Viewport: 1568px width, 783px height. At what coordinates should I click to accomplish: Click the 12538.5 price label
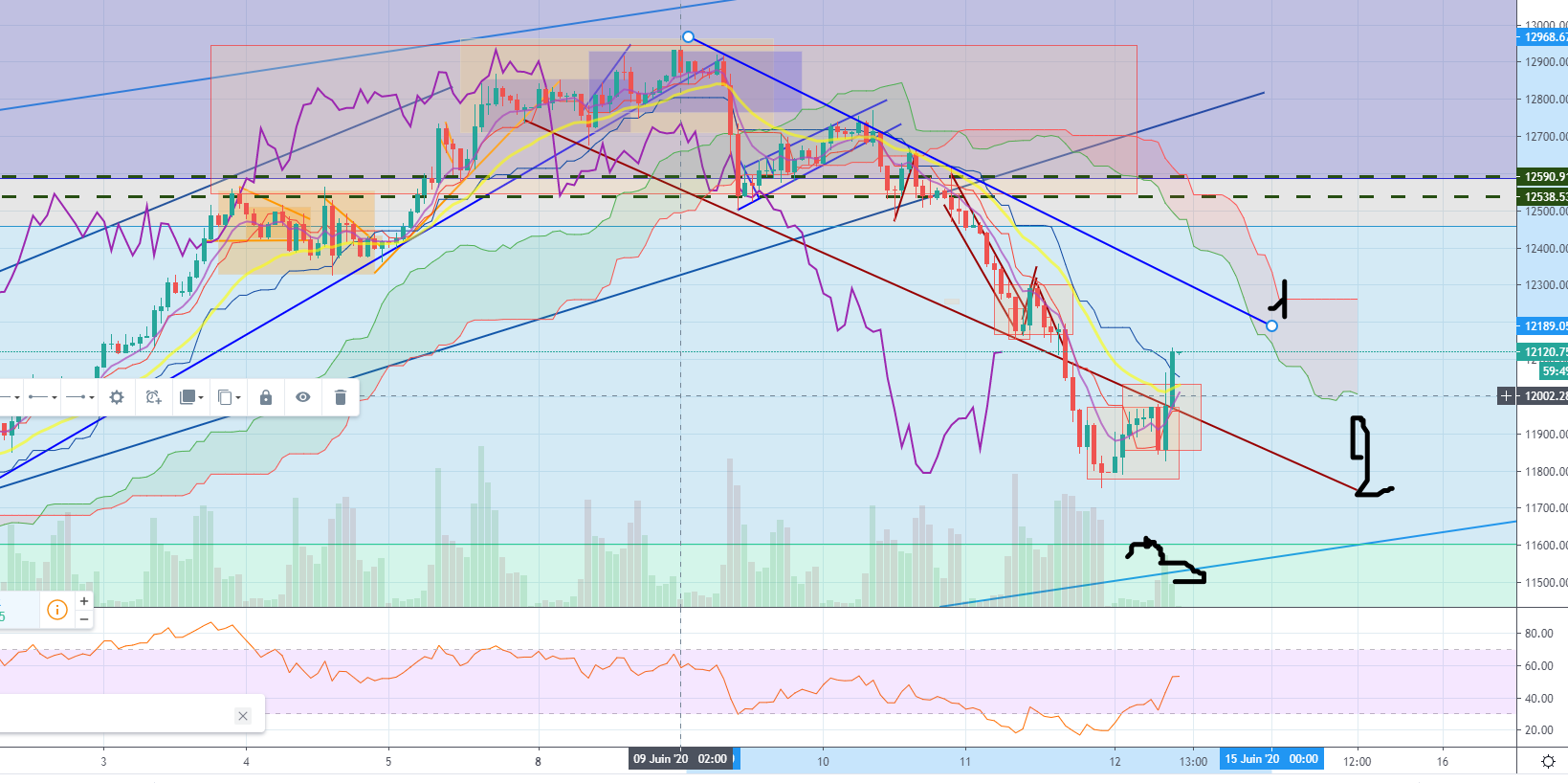pyautogui.click(x=1543, y=197)
